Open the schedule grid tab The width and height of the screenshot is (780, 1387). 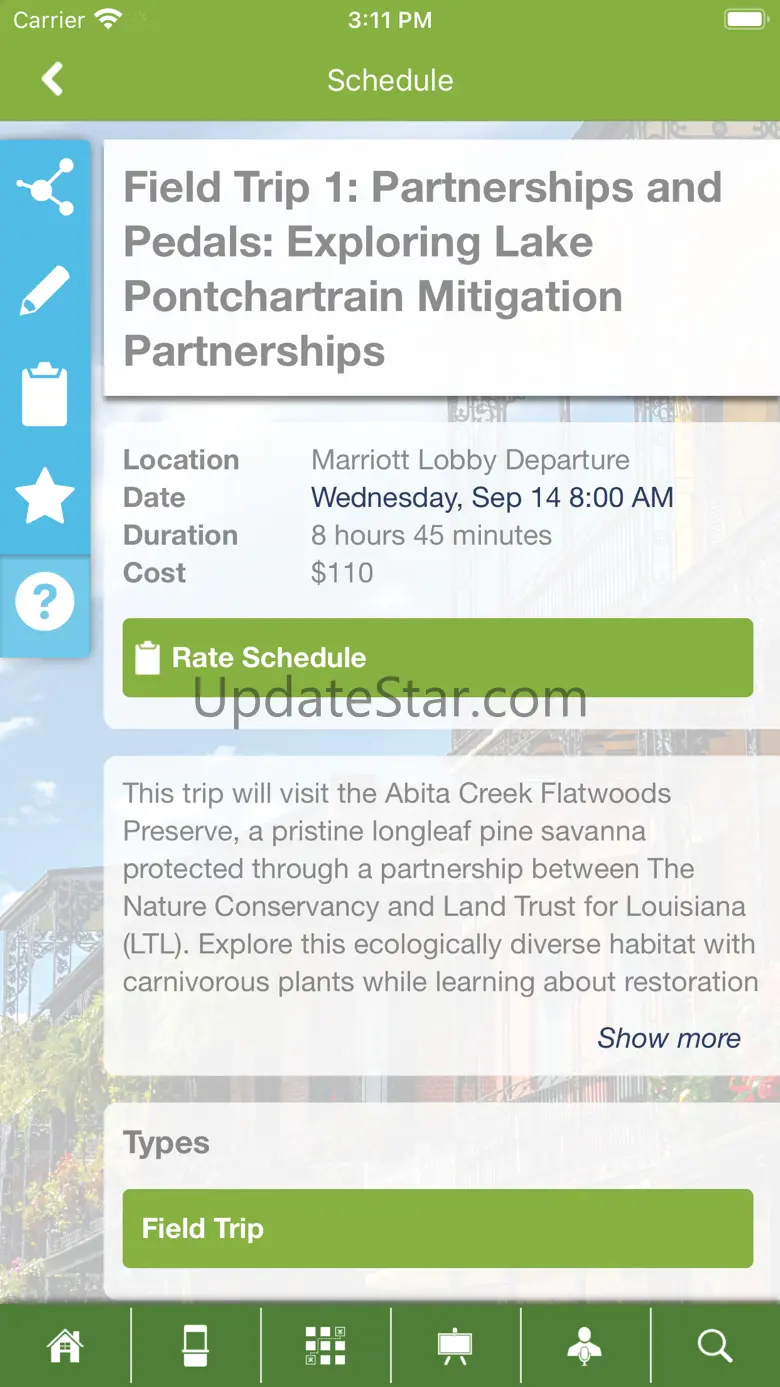point(325,1346)
